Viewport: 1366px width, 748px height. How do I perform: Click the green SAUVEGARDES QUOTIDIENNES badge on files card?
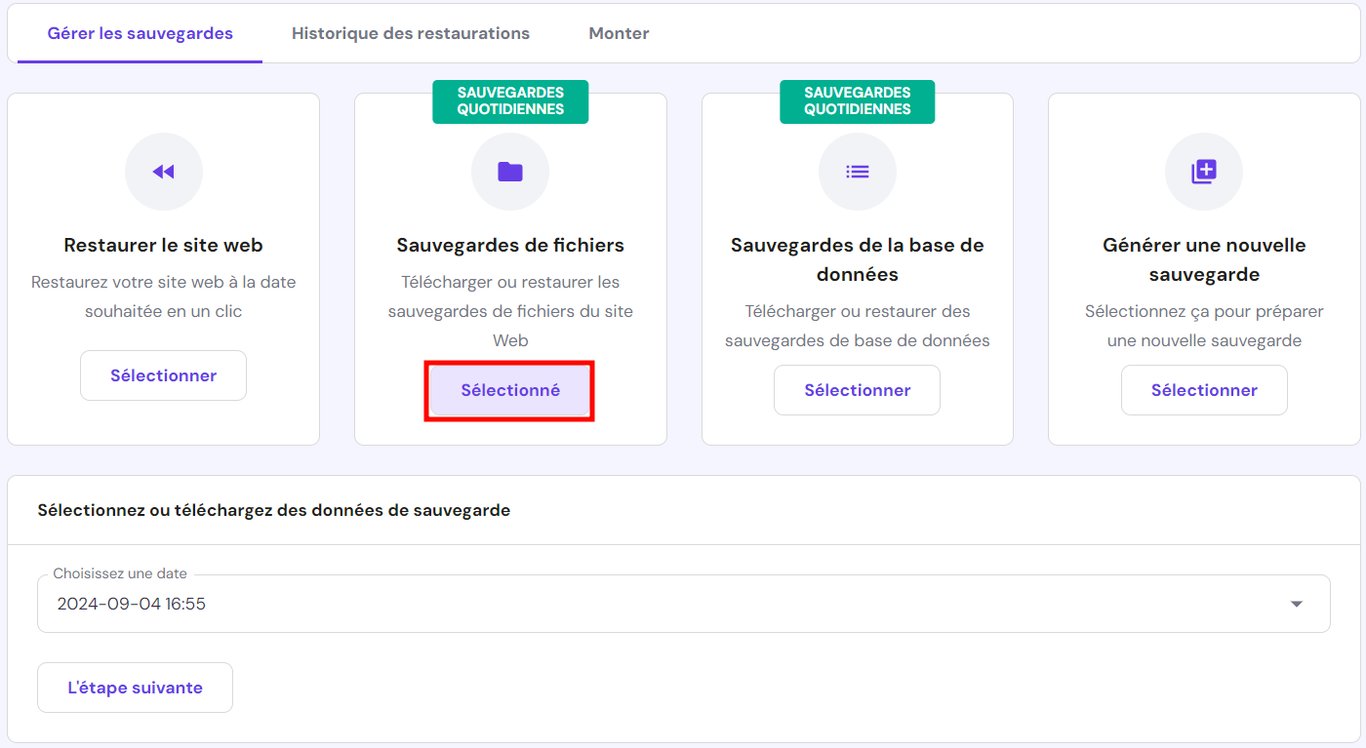[x=510, y=101]
